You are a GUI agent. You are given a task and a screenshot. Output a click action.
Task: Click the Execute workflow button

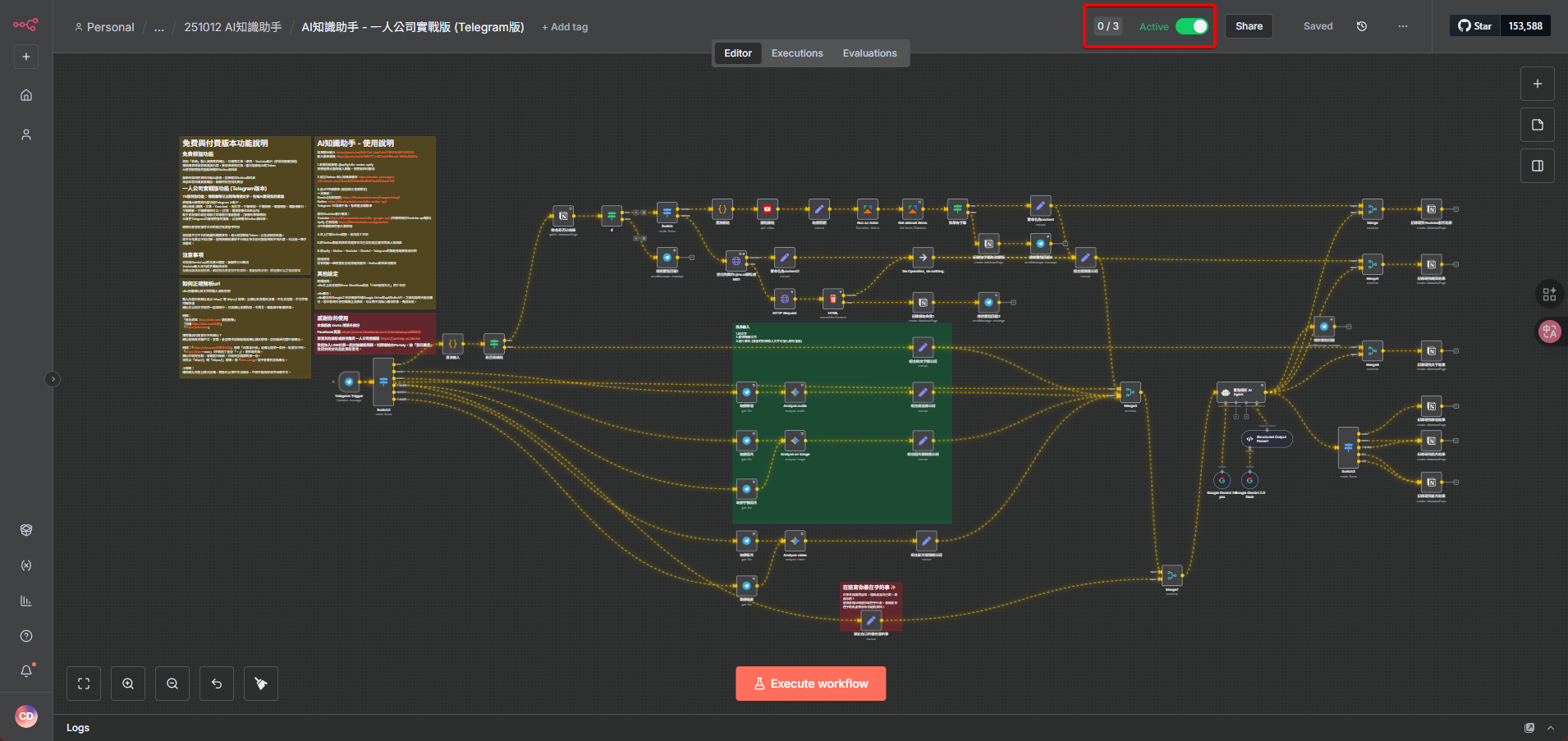coord(810,684)
